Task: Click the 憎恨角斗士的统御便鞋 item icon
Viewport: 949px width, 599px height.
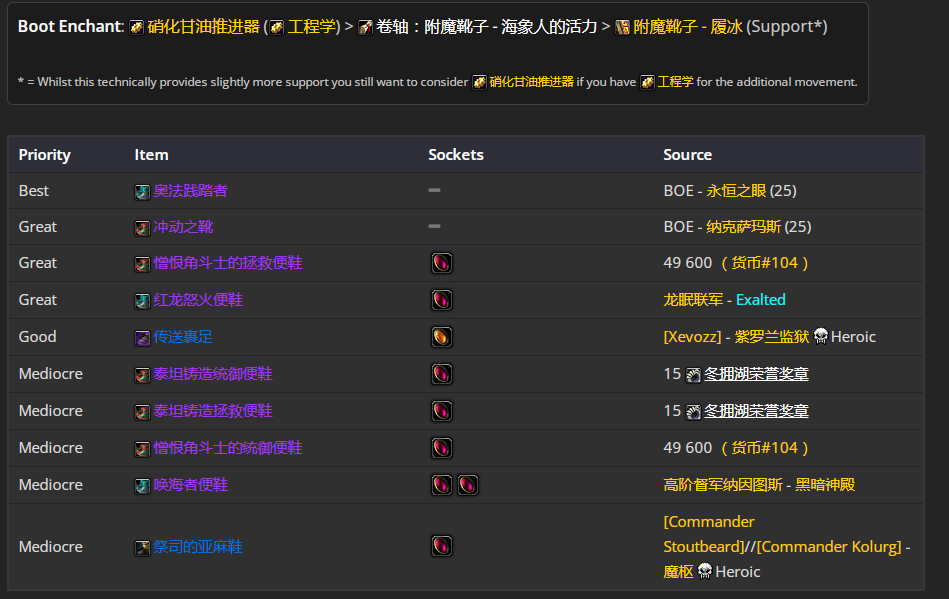Action: coord(142,449)
